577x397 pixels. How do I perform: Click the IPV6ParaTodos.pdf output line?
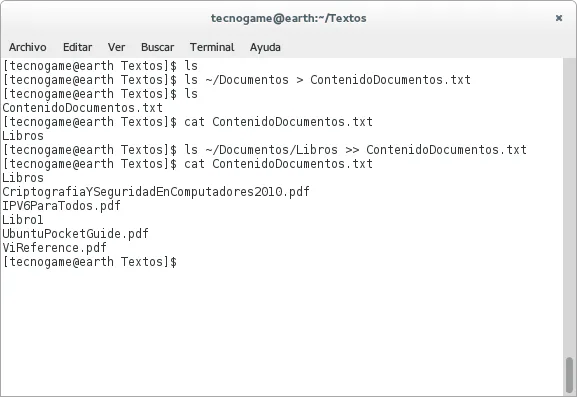click(x=61, y=206)
